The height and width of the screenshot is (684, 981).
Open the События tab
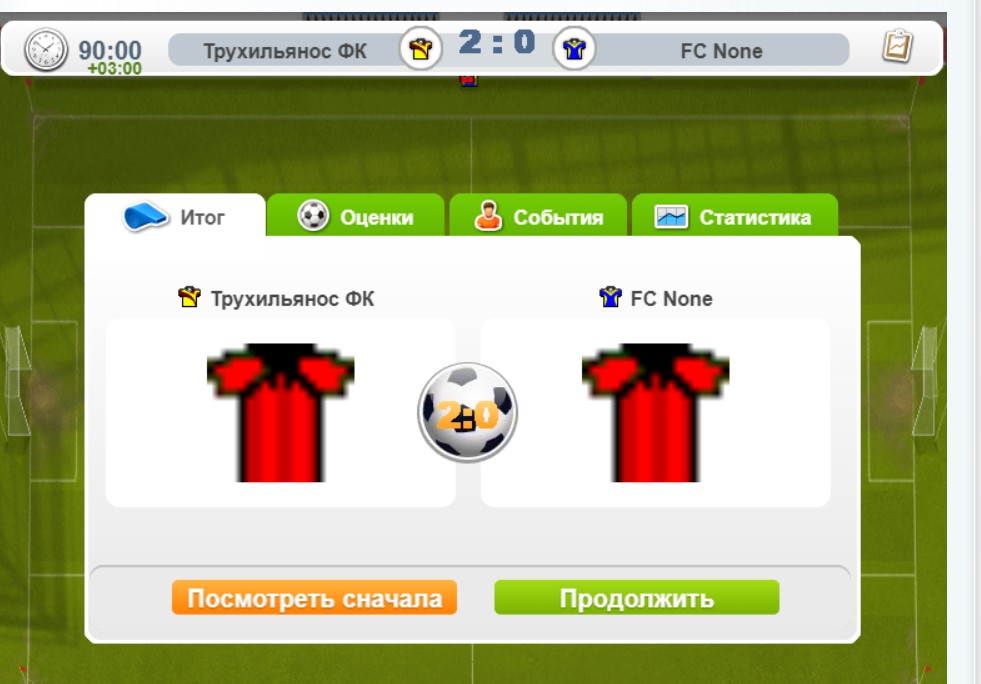pos(538,215)
